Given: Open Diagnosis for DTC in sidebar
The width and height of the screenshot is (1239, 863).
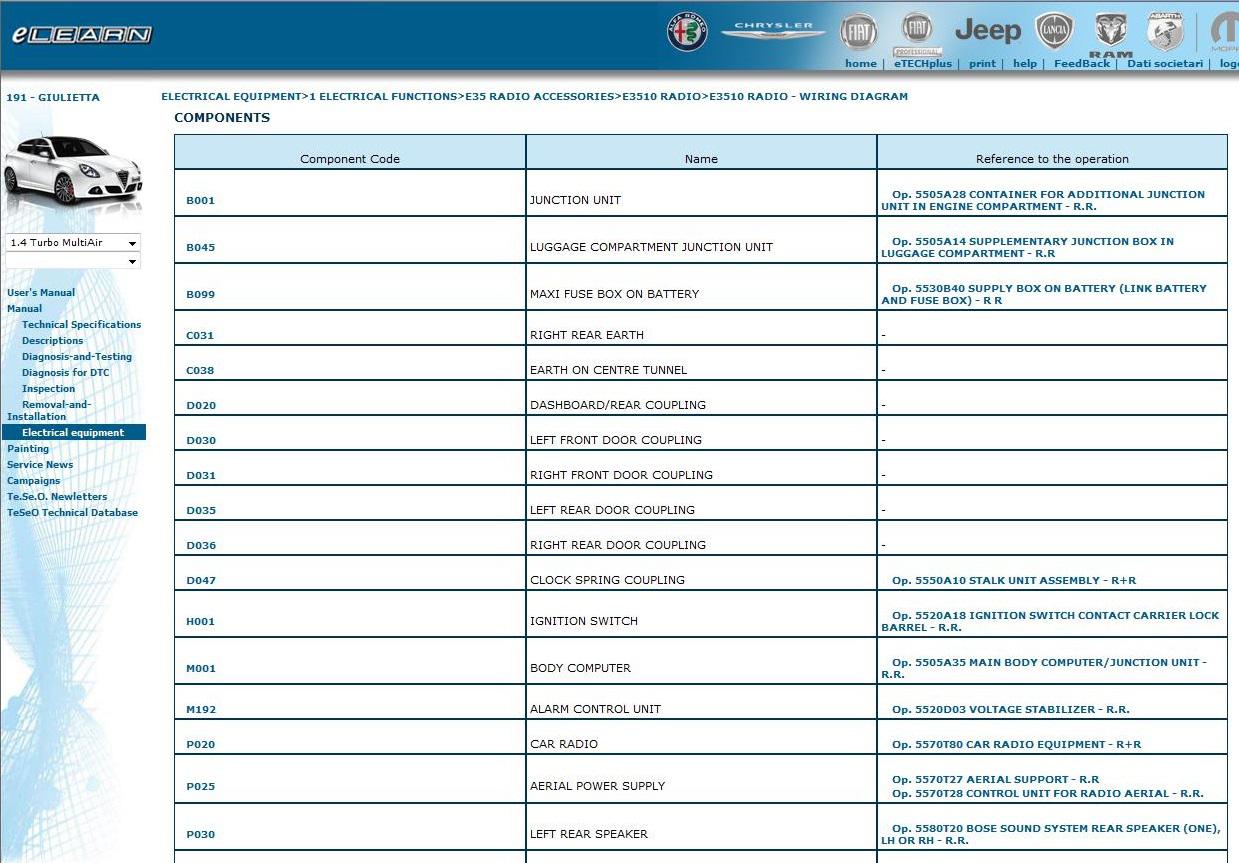Looking at the screenshot, I should 66,373.
